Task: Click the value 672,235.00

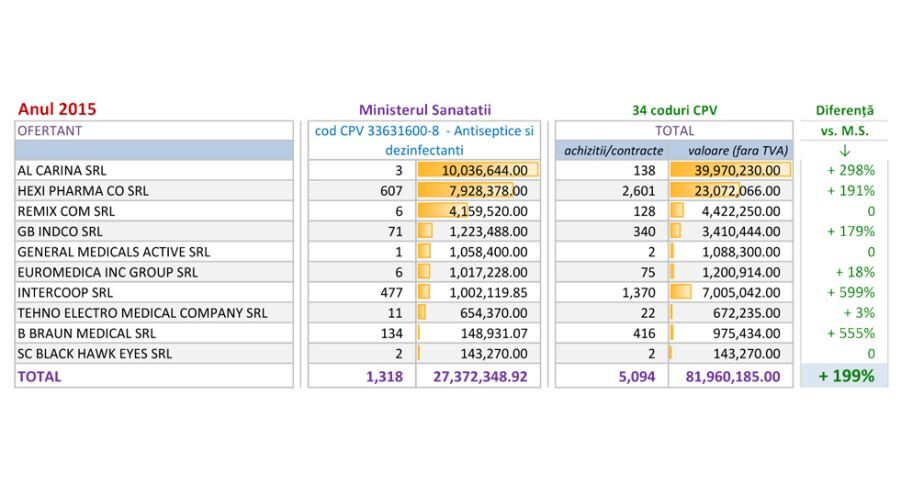Action: click(746, 313)
